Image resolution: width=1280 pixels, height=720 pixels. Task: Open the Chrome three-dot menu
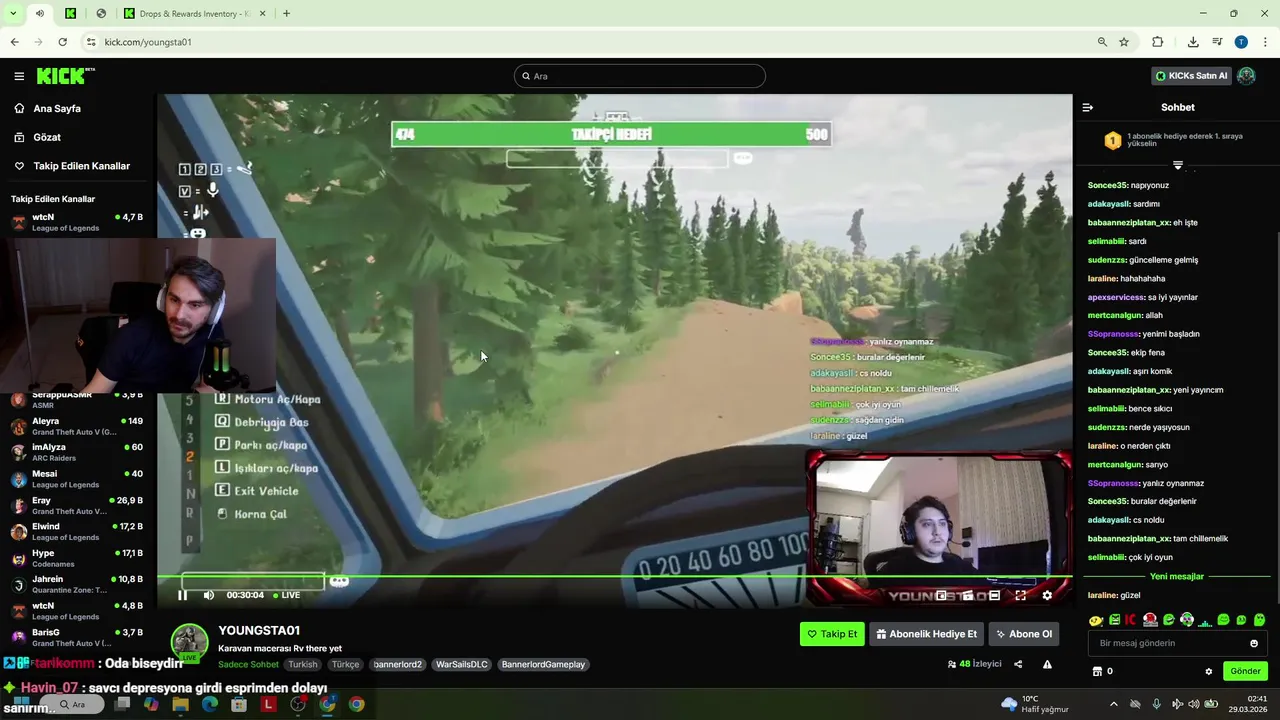pyautogui.click(x=1265, y=42)
